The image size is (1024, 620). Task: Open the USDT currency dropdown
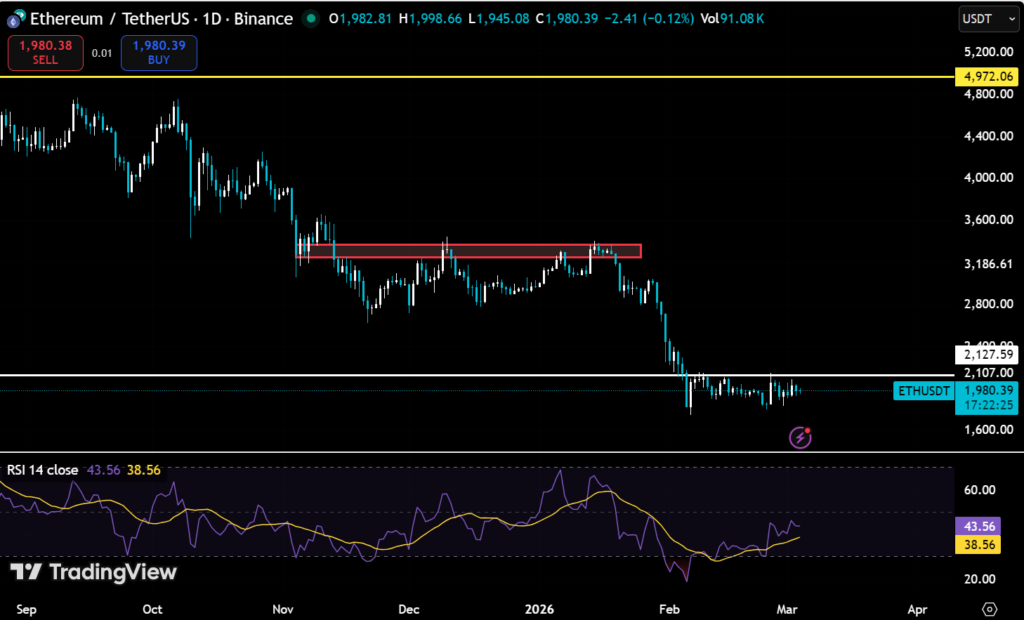pyautogui.click(x=987, y=18)
